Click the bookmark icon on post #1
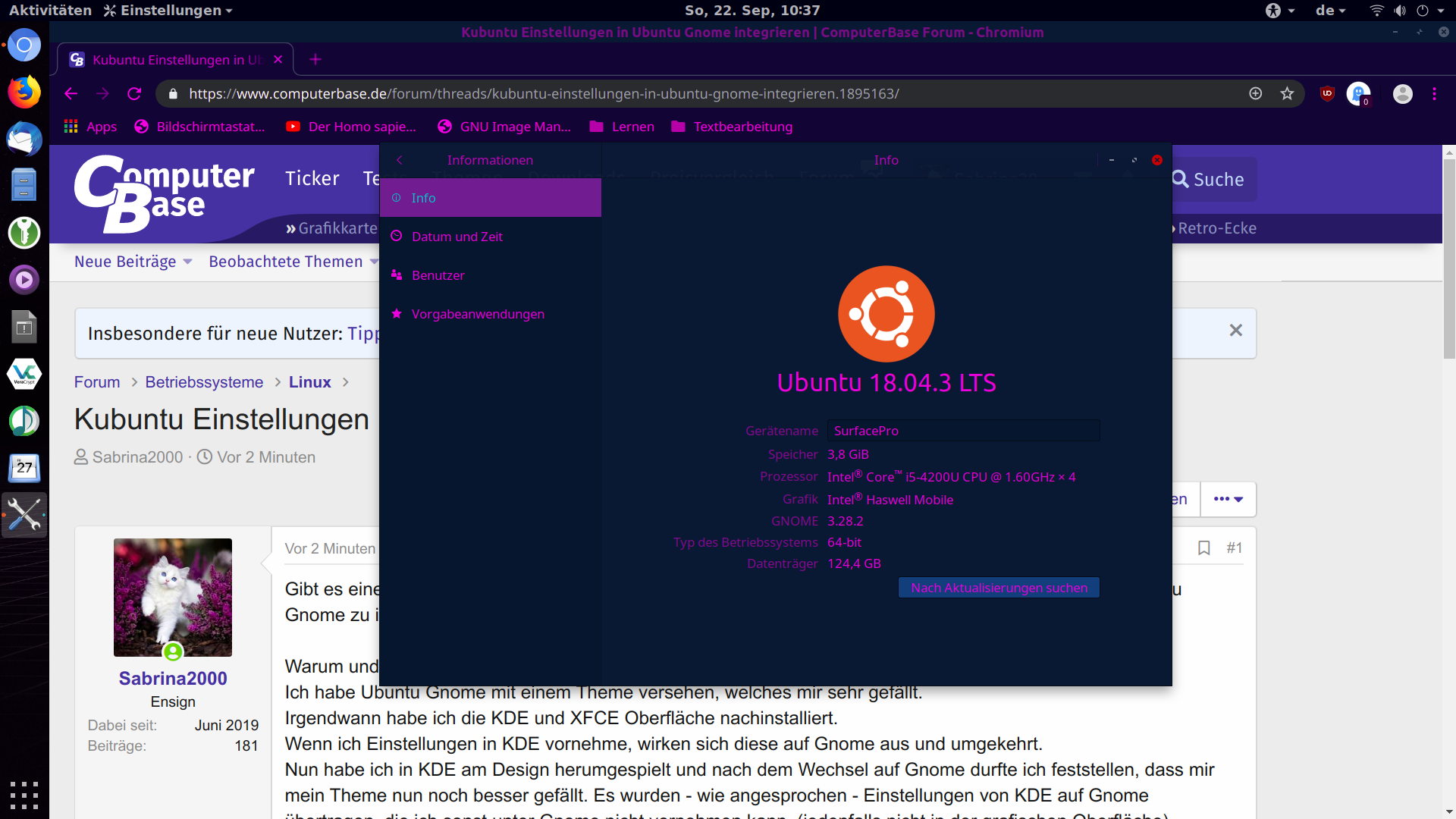 pyautogui.click(x=1203, y=548)
